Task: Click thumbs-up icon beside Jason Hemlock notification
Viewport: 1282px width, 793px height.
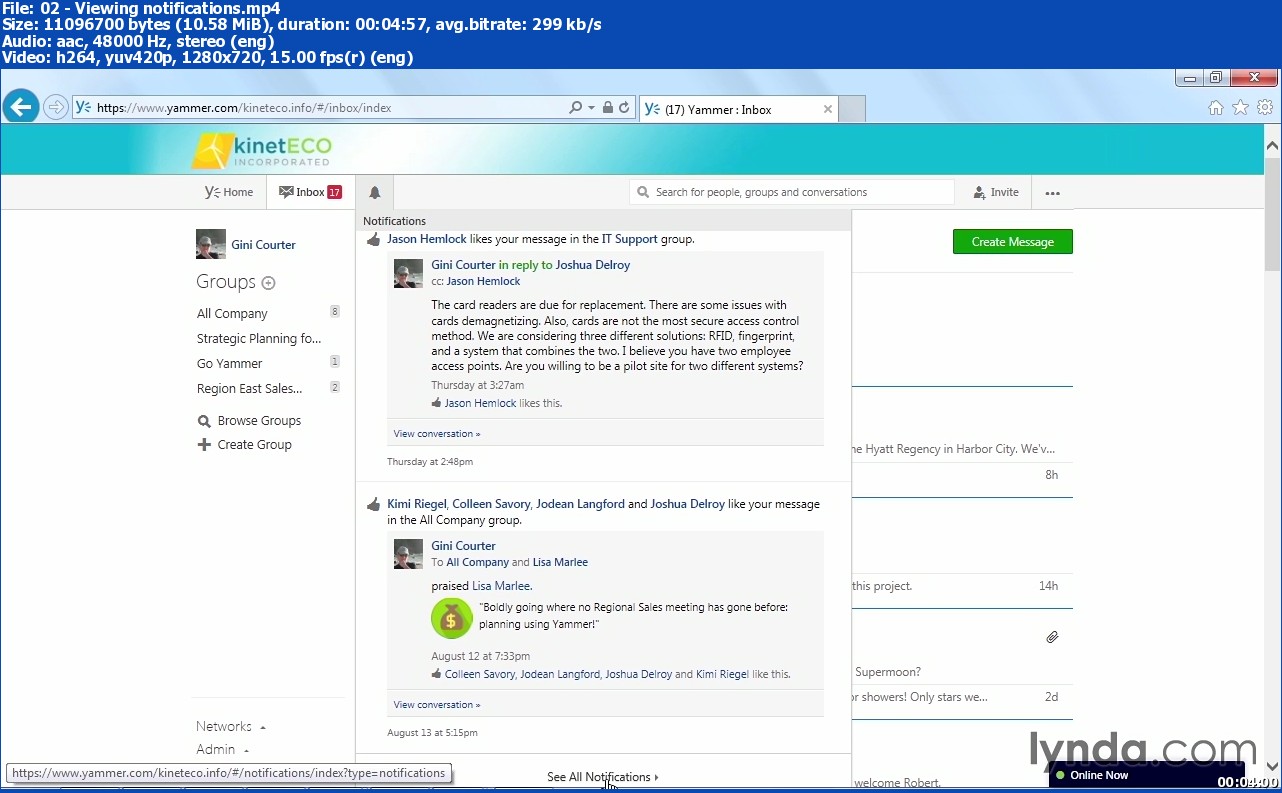Action: tap(374, 240)
